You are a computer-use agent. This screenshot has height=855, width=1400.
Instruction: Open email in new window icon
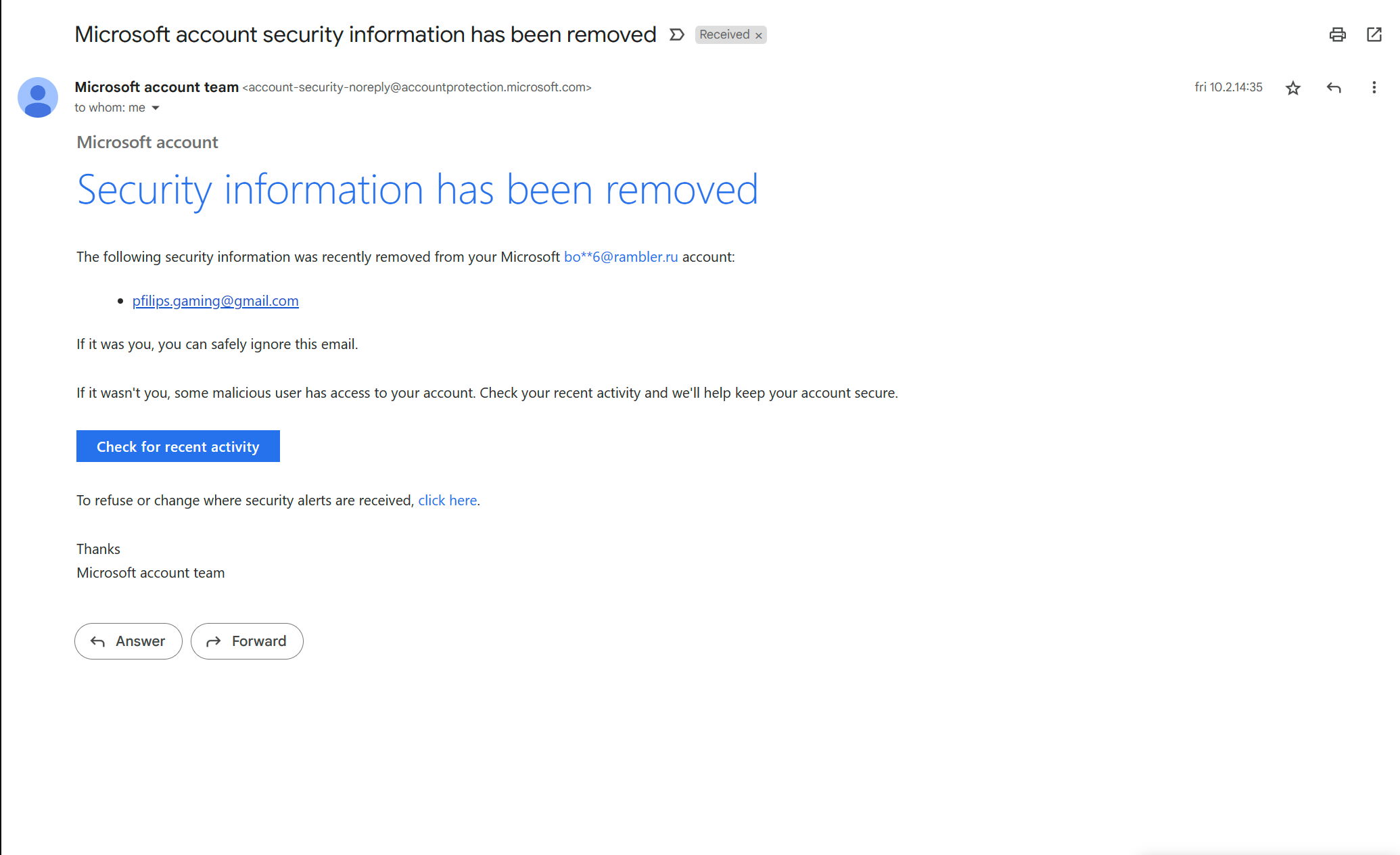click(x=1374, y=34)
